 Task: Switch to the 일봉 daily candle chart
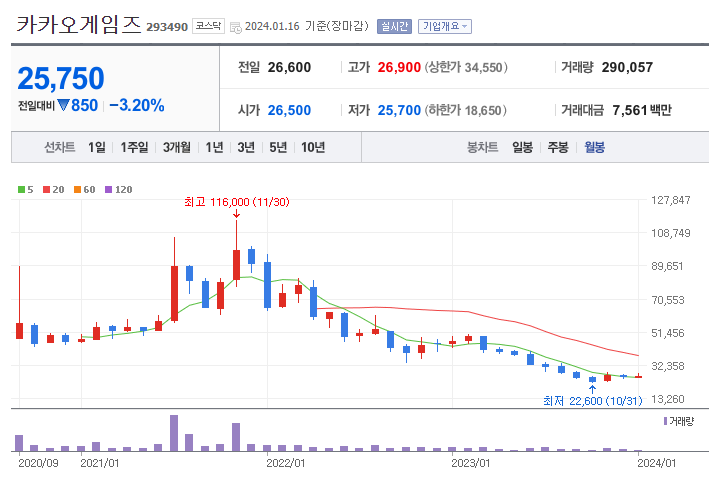(522, 147)
